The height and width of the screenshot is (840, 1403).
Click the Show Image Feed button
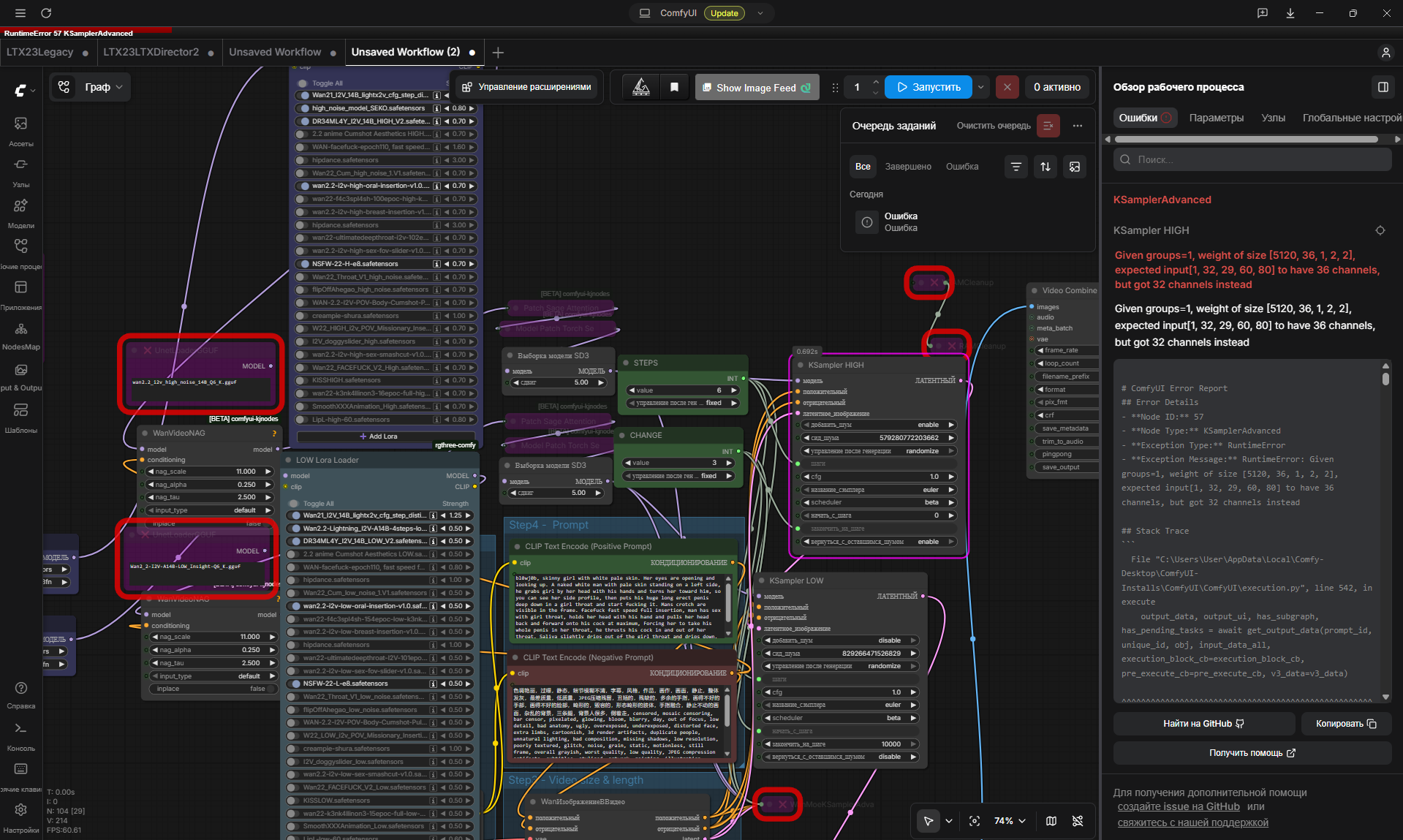tap(757, 88)
